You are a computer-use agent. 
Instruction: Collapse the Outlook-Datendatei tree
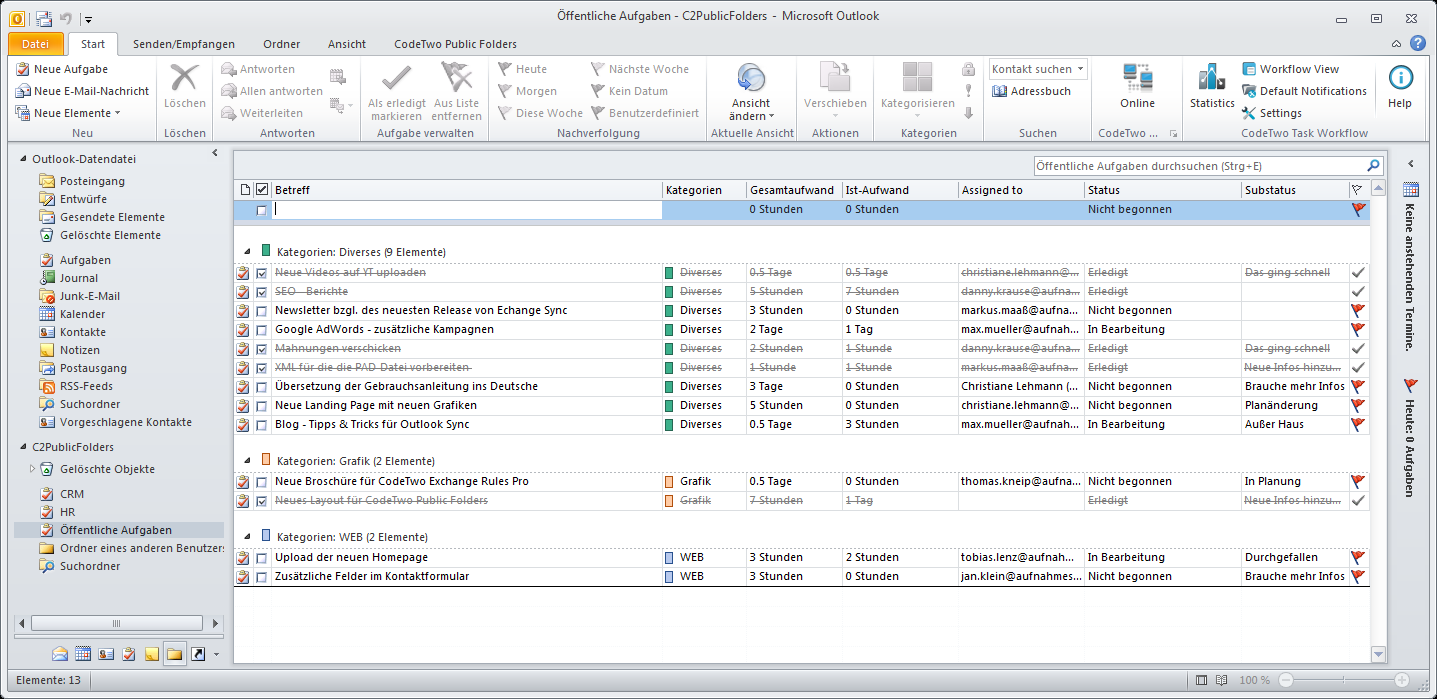25,158
